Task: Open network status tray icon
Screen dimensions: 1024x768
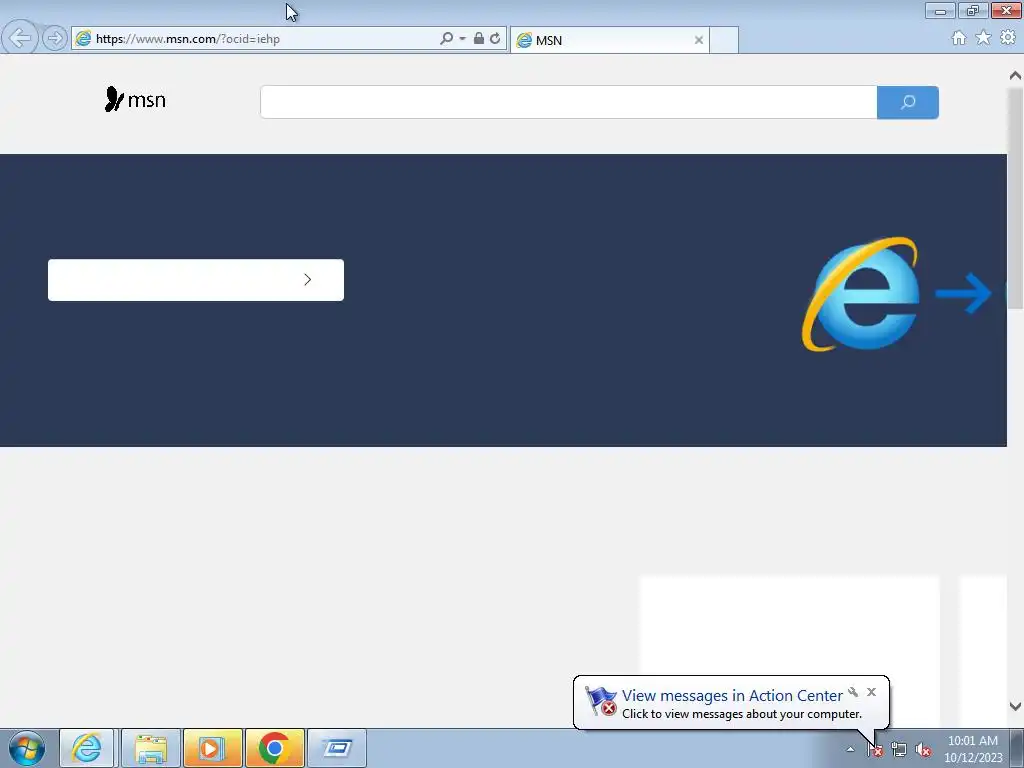Action: point(899,750)
